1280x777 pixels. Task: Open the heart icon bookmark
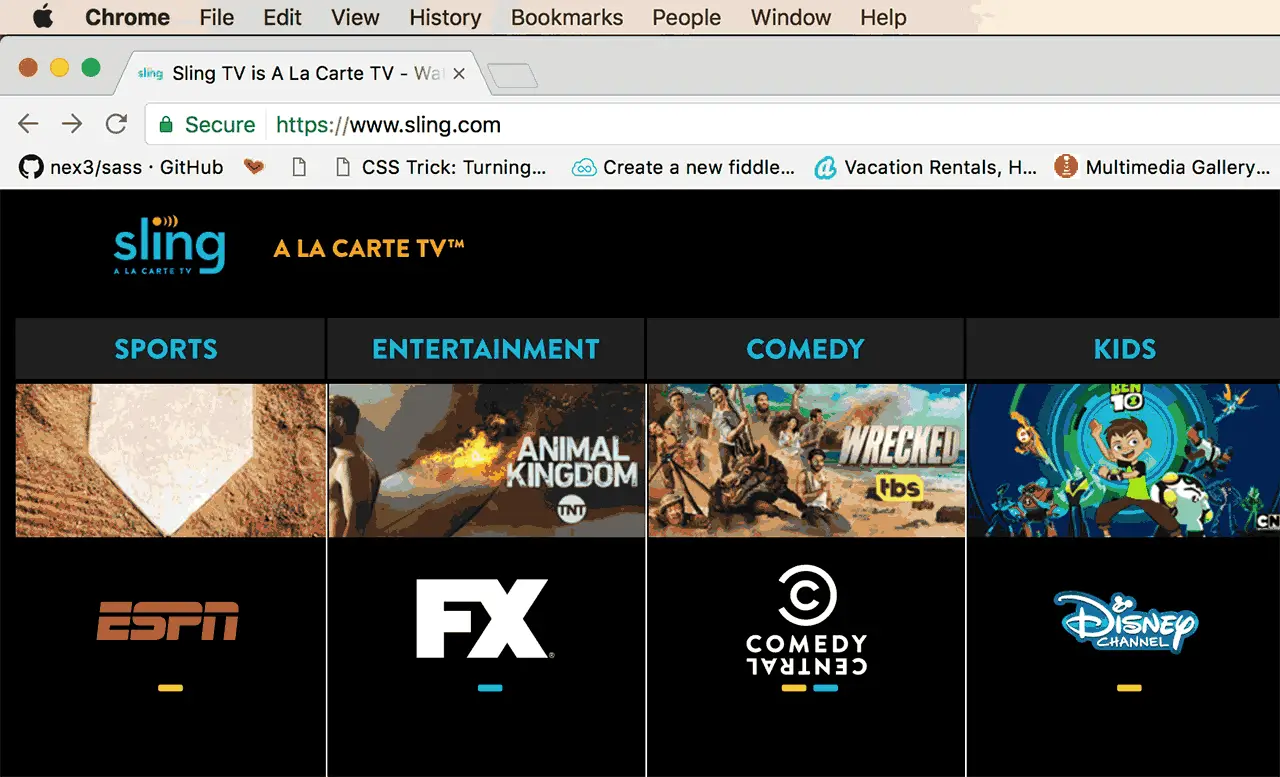254,167
